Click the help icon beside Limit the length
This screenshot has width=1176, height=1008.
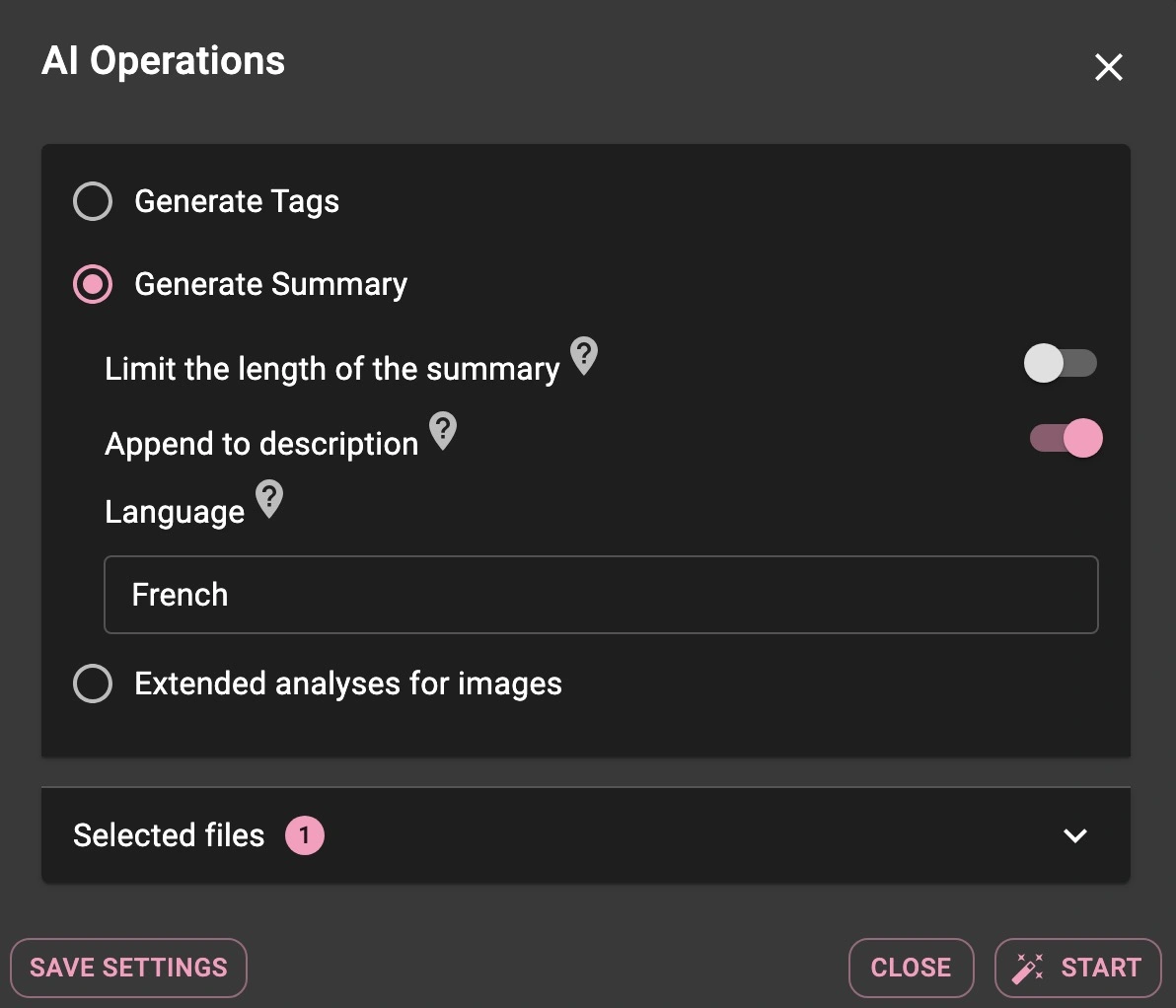(583, 355)
